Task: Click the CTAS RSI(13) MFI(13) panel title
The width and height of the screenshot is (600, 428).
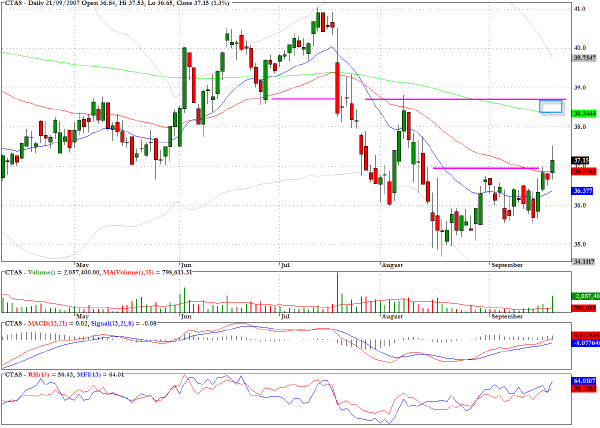Action: pyautogui.click(x=65, y=374)
